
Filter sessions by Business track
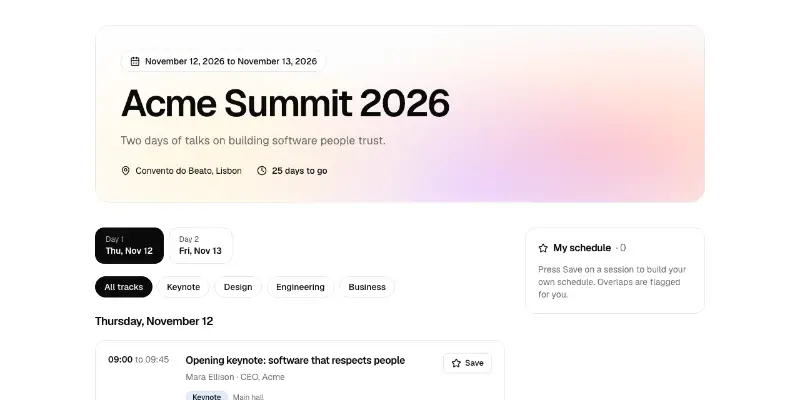(x=367, y=287)
